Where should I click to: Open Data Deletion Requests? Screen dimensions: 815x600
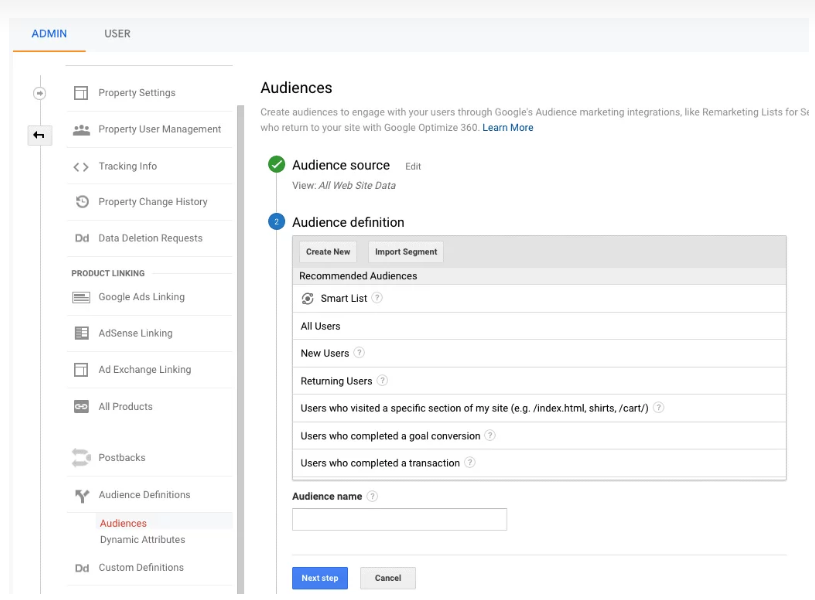[x=150, y=238]
